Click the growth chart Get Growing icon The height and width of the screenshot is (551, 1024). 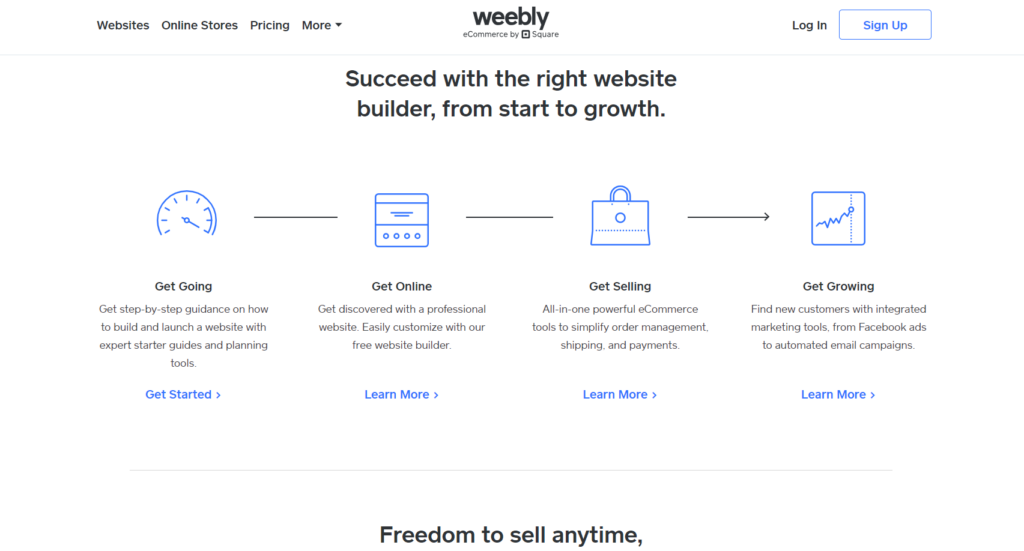point(838,218)
